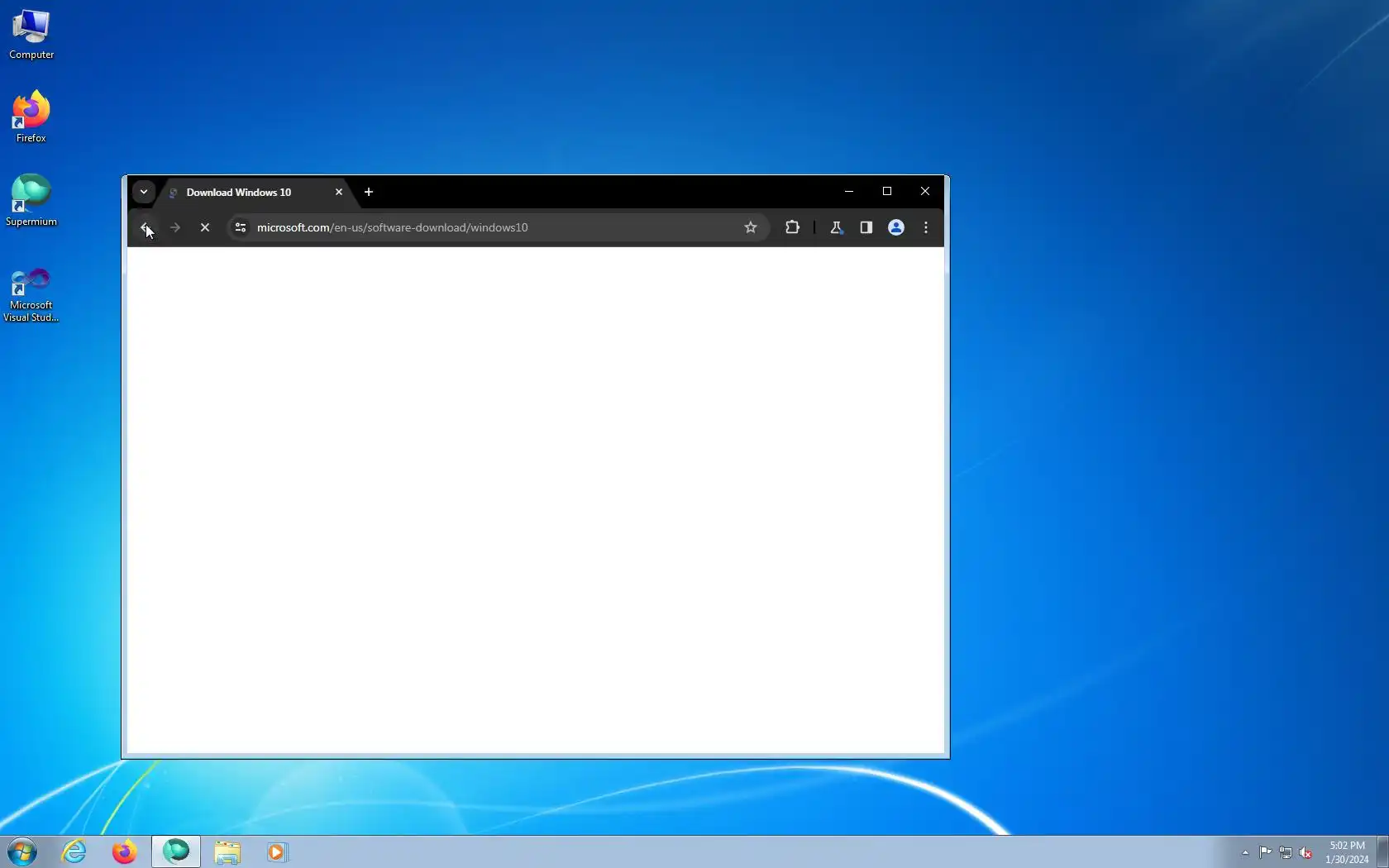Expand the tab search dropdown
1389x868 pixels.
(144, 192)
